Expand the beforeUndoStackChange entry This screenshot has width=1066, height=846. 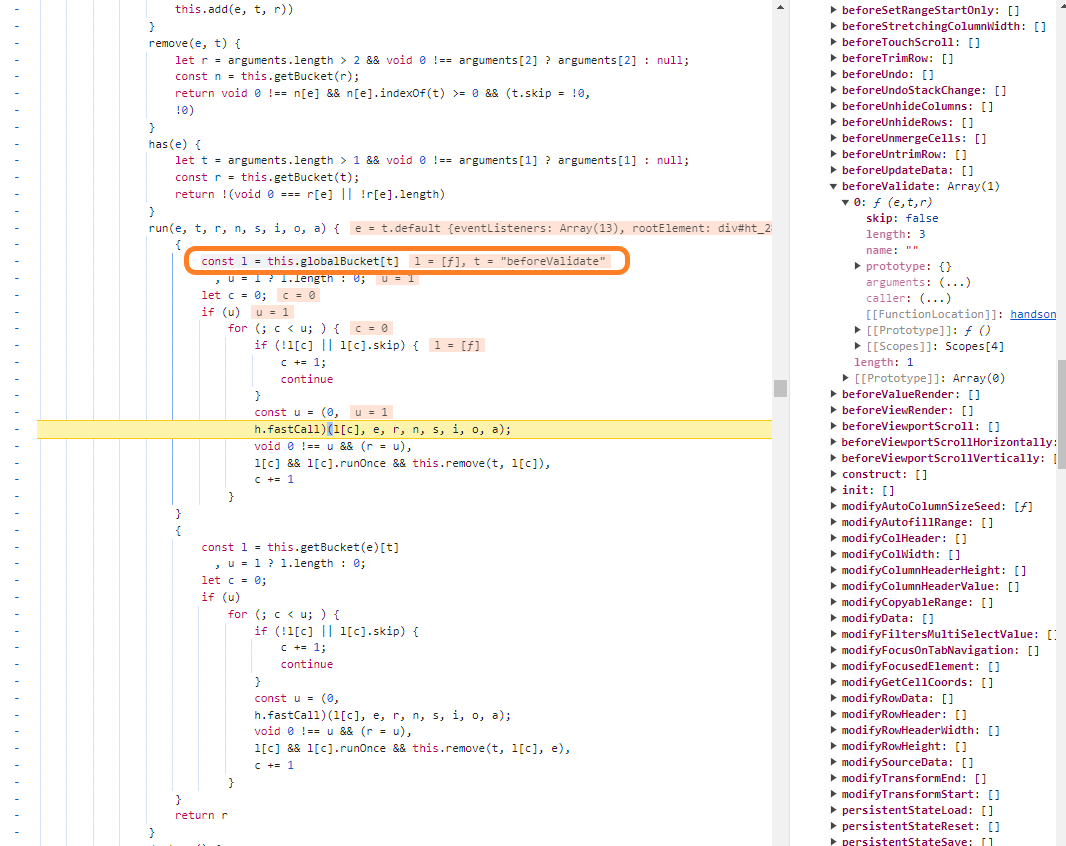pyautogui.click(x=833, y=90)
